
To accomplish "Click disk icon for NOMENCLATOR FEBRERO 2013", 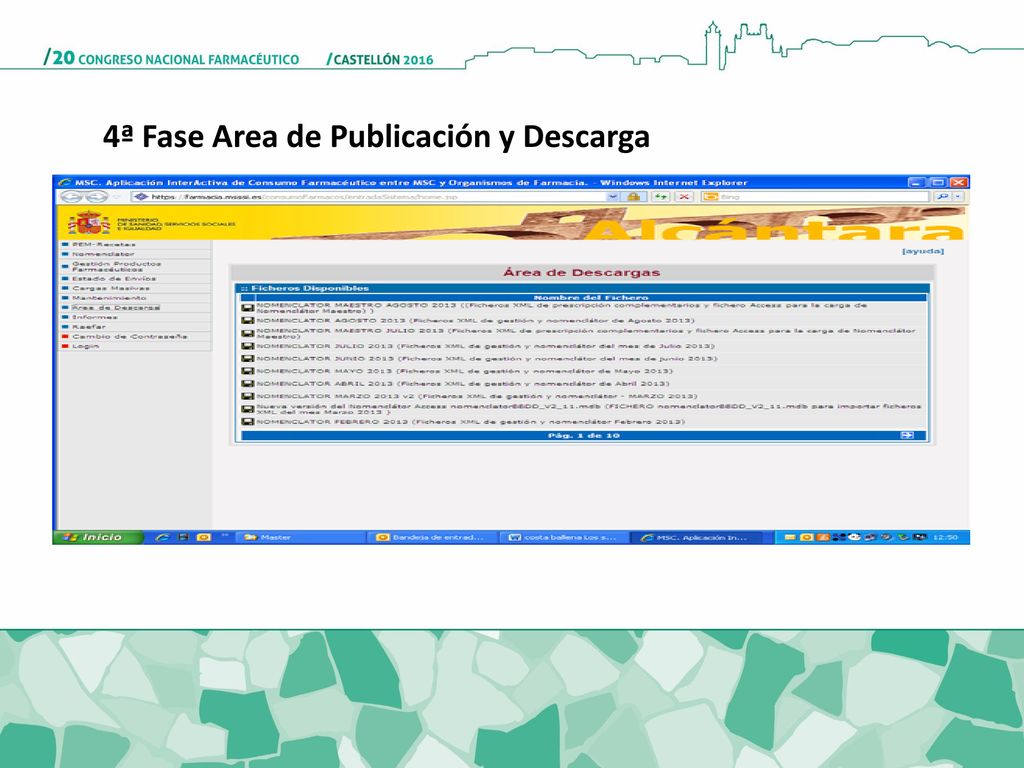I will pos(248,422).
